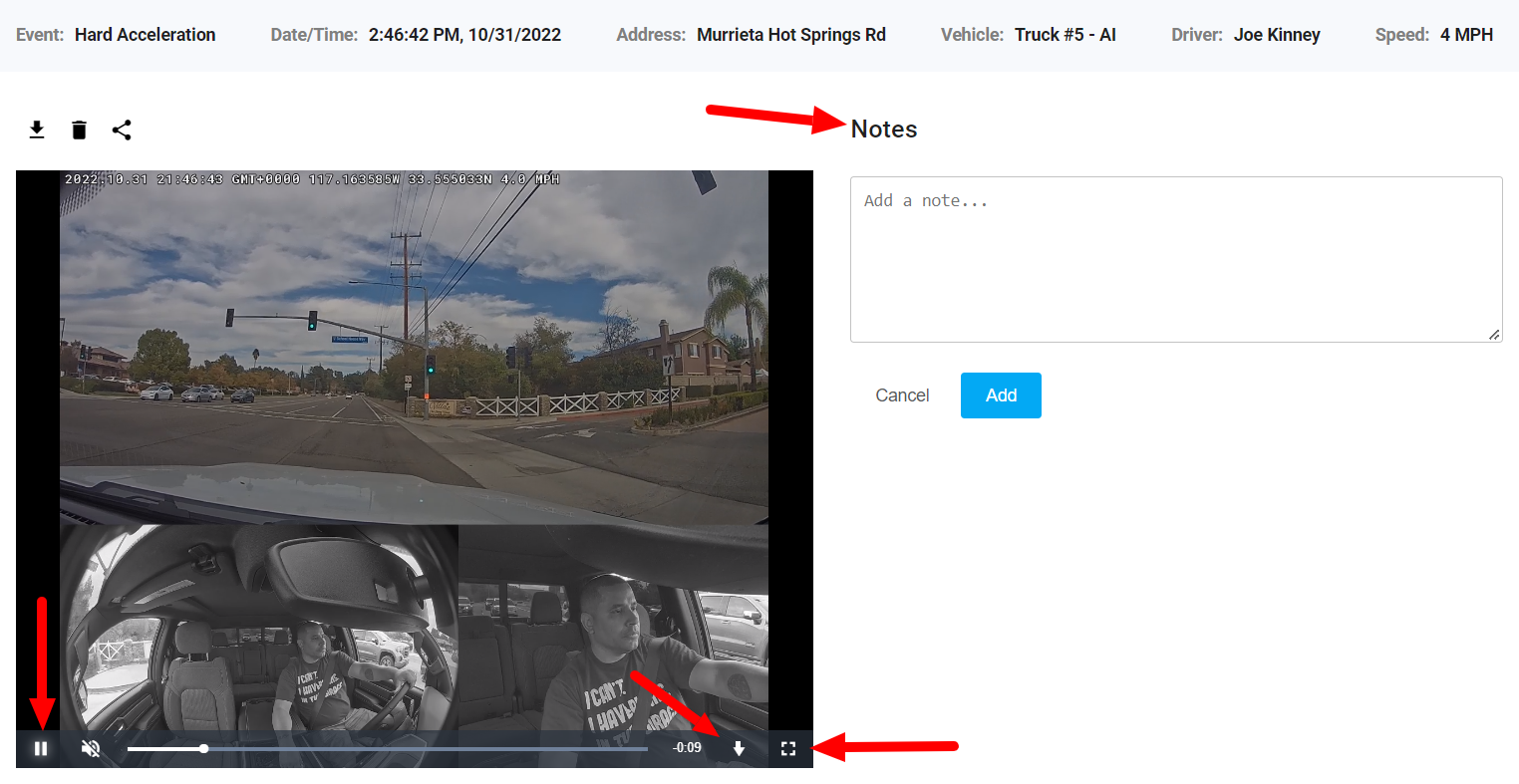The image size is (1519, 784).
Task: Delete this dashcam event
Action: tap(79, 130)
